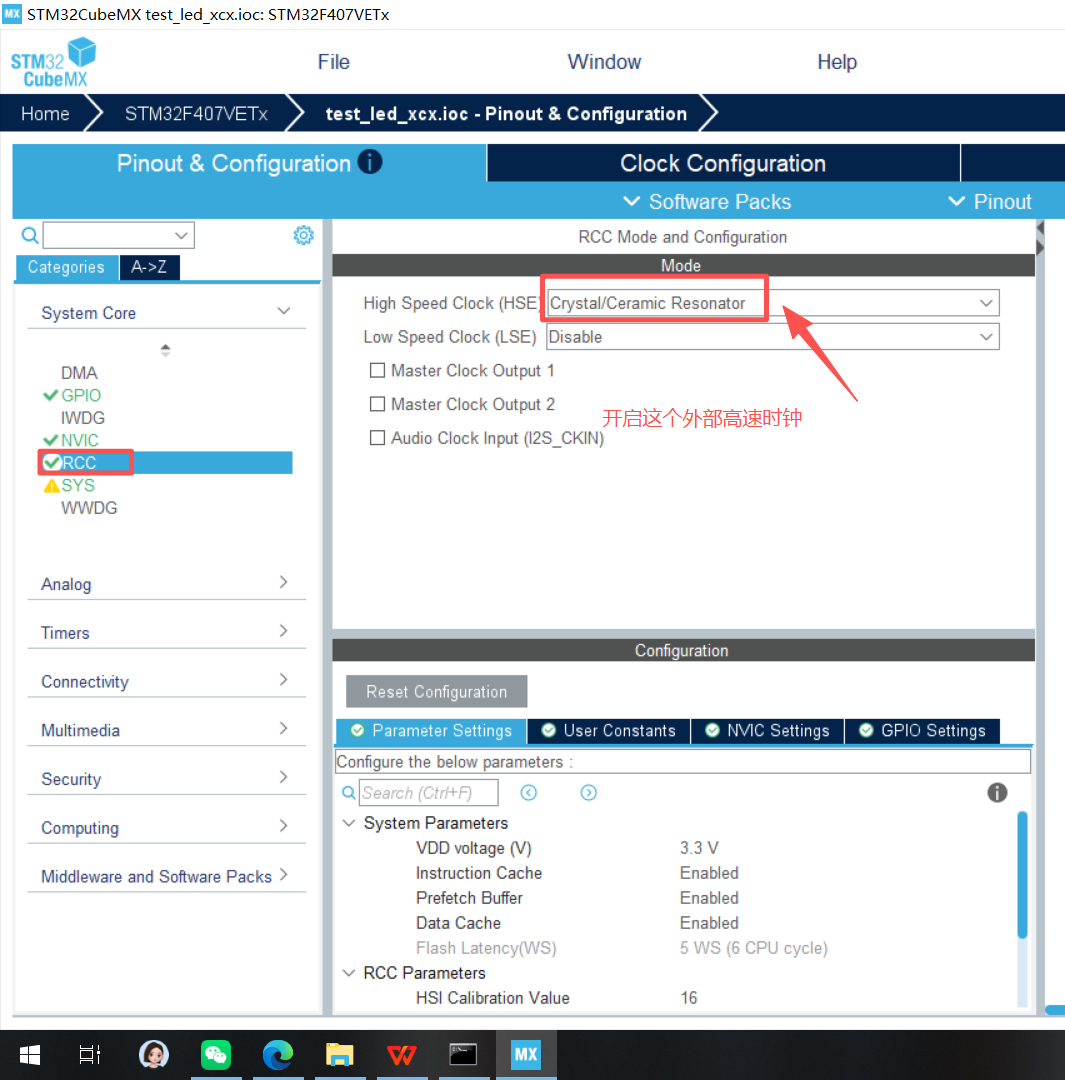
Task: Open the User Constants tab
Action: tap(609, 731)
